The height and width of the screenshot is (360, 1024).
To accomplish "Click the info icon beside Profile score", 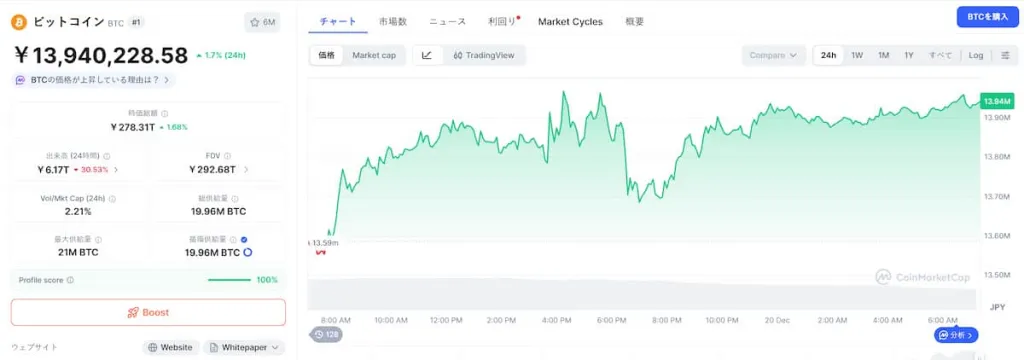I will (71, 280).
